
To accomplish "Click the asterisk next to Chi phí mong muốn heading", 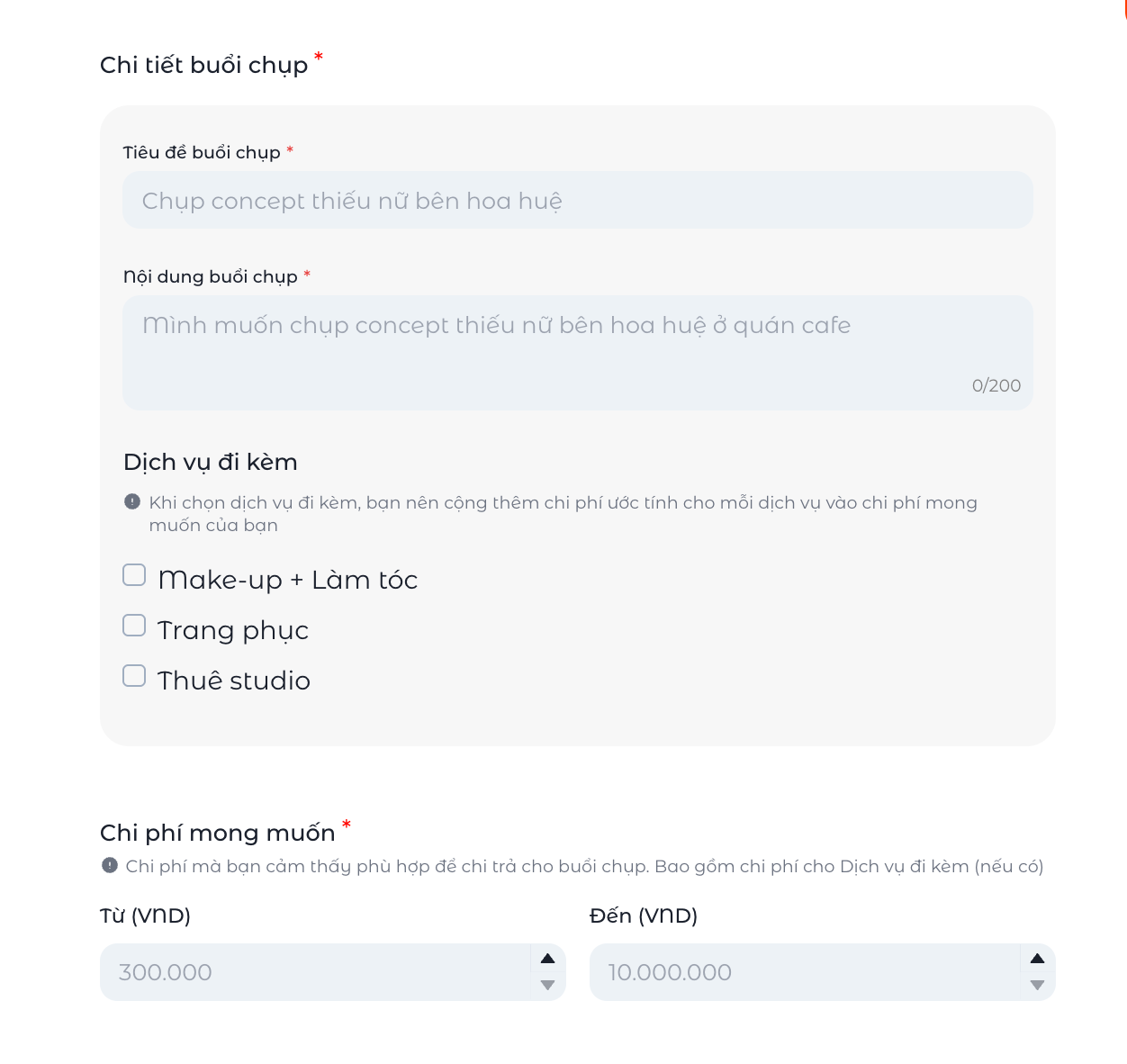I will click(x=347, y=825).
